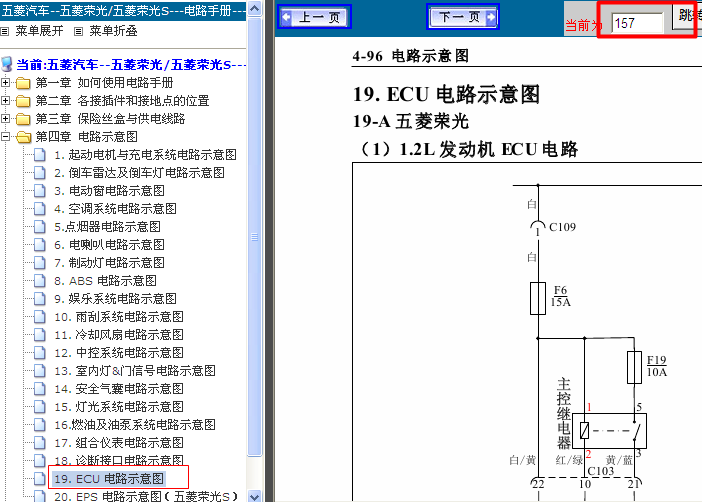Open 1. 起动电机与充电系统电路示意图
Viewport: 702px width, 502px height.
click(146, 155)
